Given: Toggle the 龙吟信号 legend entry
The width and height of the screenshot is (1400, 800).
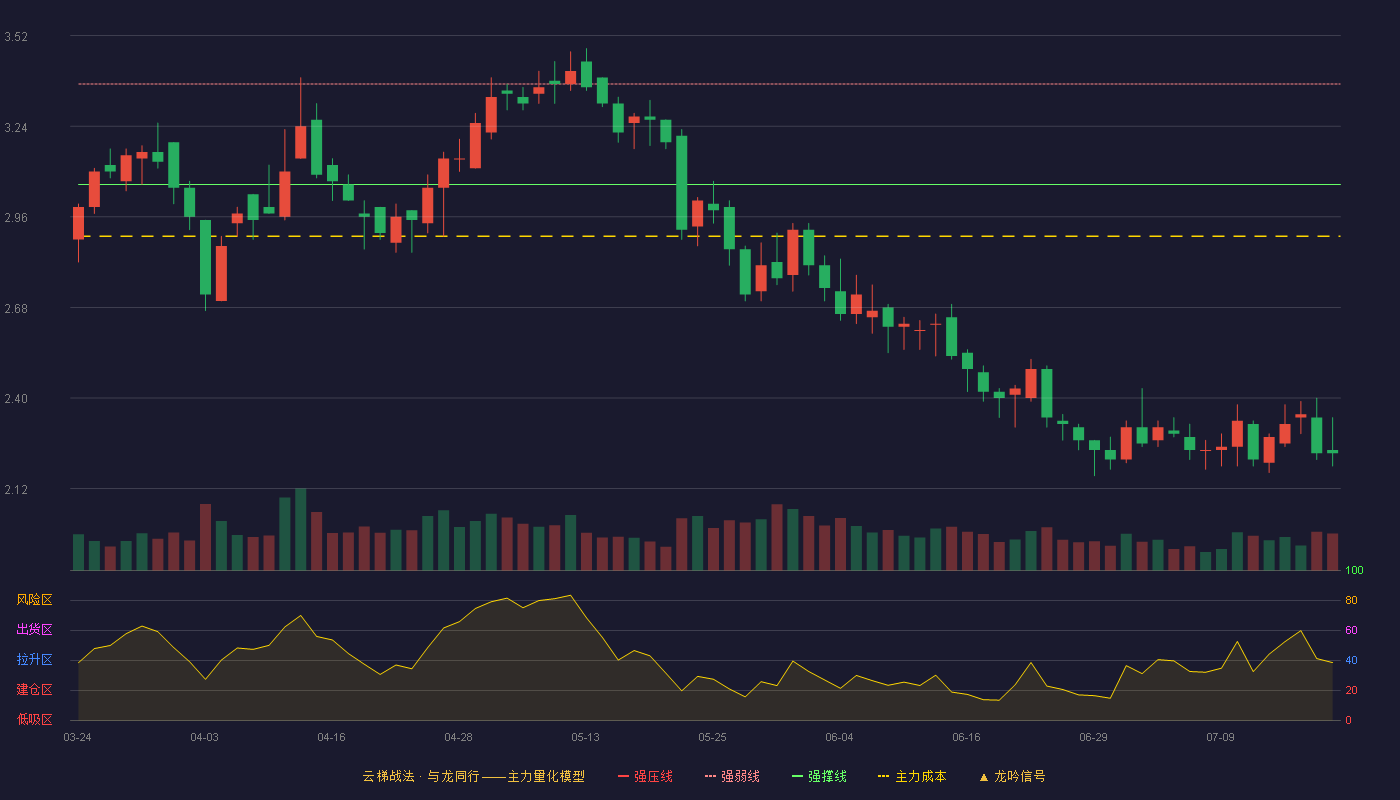Looking at the screenshot, I should (1011, 776).
